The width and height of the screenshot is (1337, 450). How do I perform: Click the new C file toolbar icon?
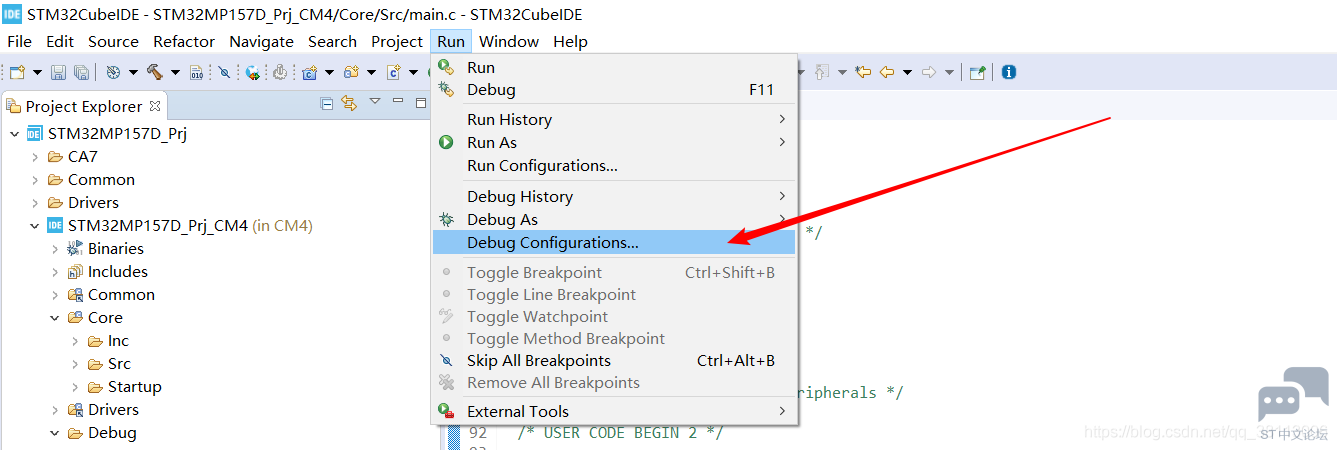pyautogui.click(x=394, y=72)
